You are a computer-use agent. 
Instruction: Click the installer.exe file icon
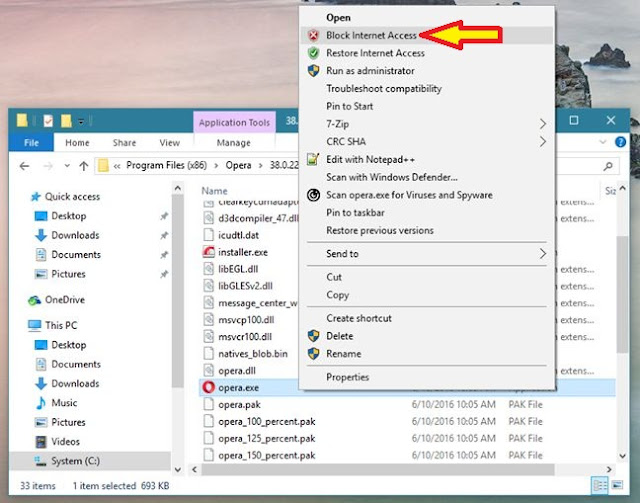click(x=209, y=252)
